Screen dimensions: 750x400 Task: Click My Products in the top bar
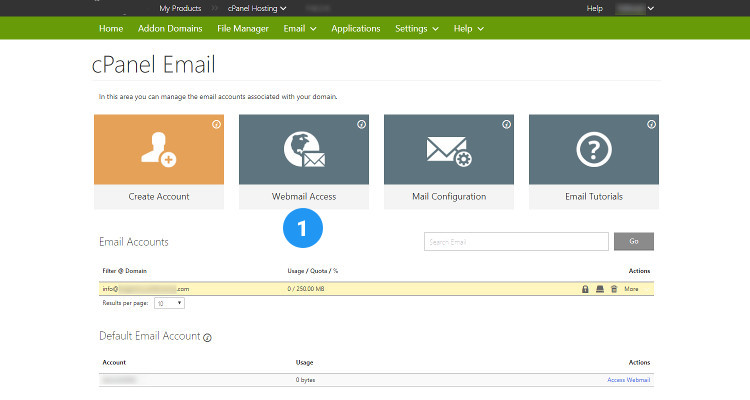[180, 8]
